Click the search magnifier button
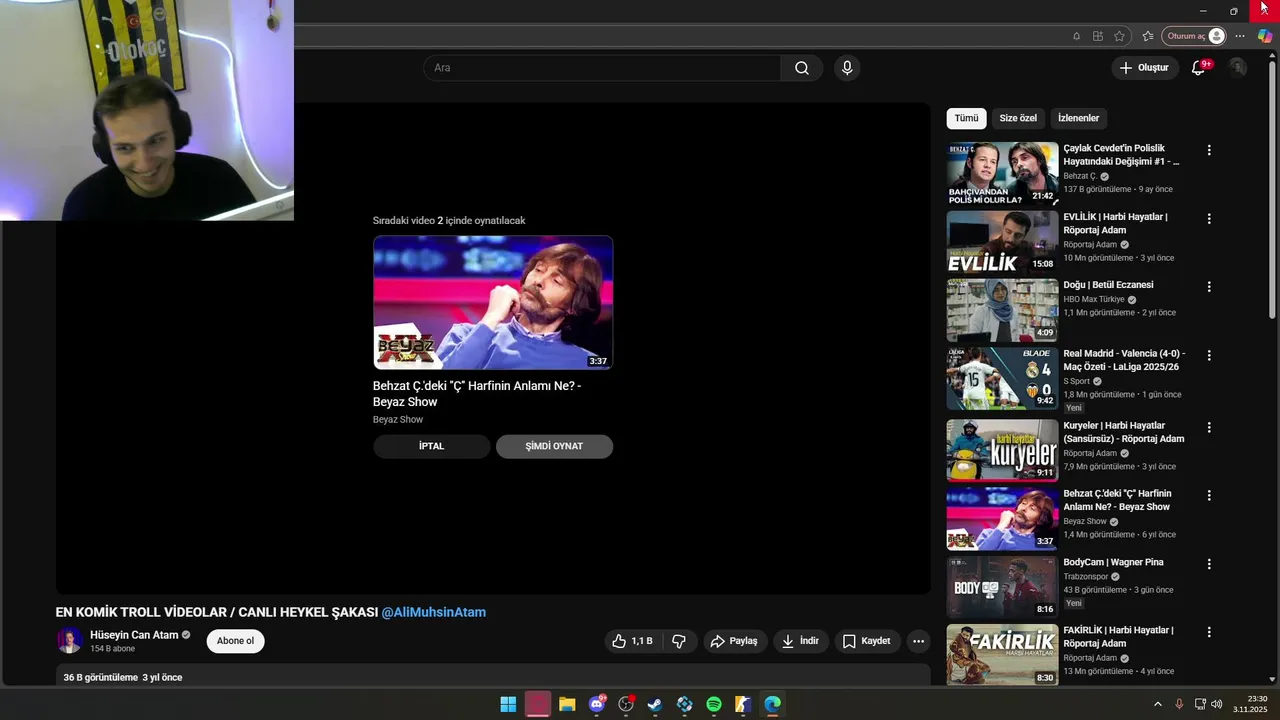 tap(802, 68)
